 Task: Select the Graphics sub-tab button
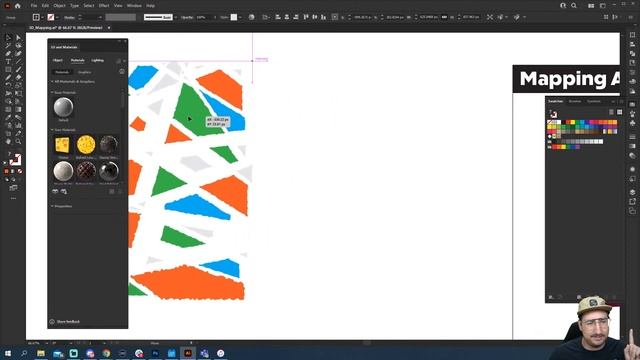pyautogui.click(x=84, y=72)
